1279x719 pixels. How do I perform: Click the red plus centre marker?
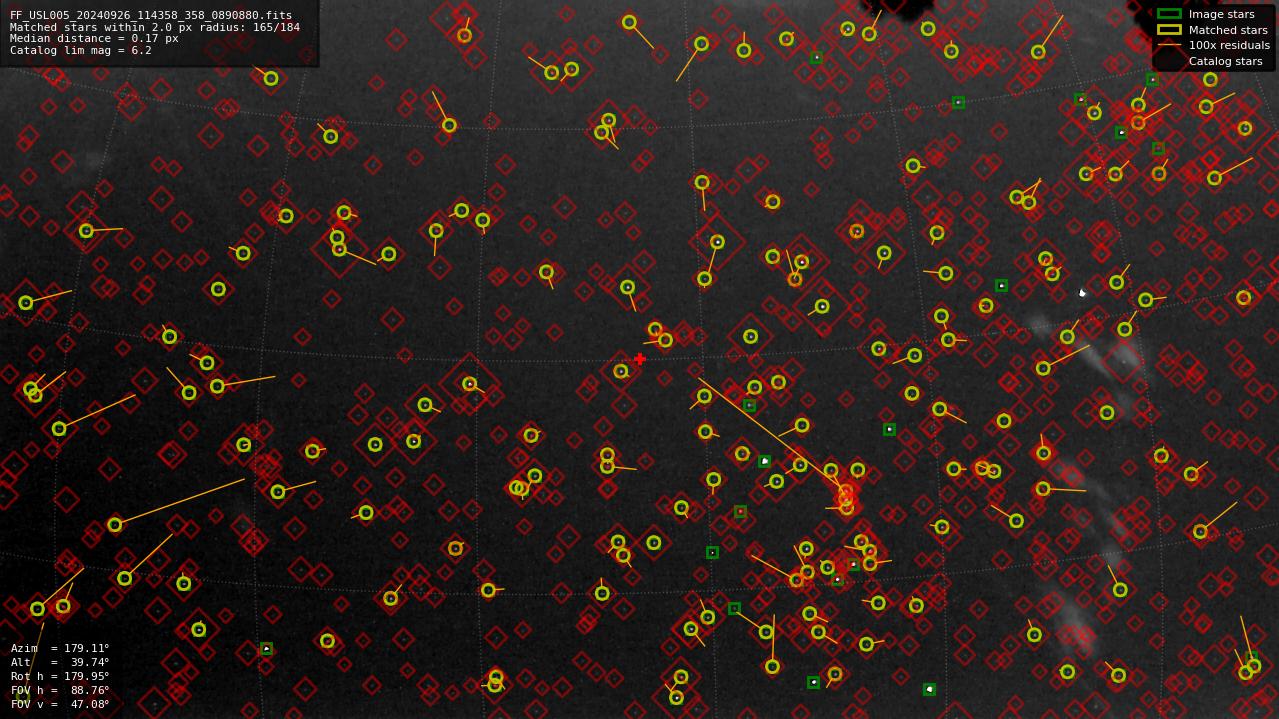pyautogui.click(x=640, y=359)
